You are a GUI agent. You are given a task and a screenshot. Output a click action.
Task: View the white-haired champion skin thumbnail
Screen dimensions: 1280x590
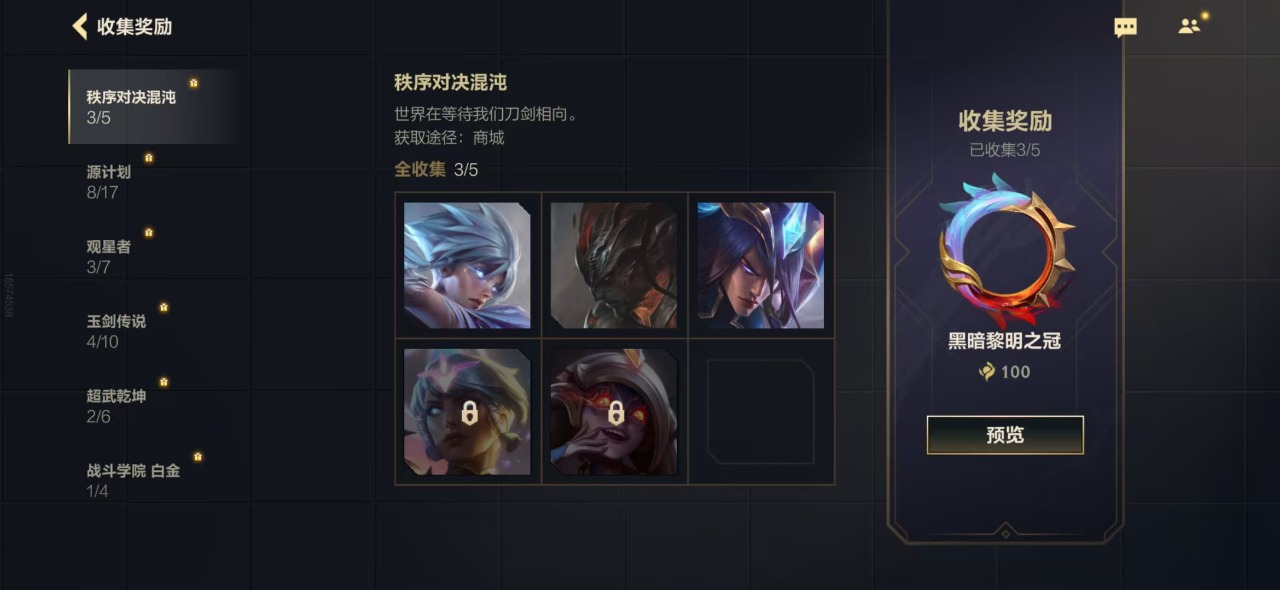point(468,265)
